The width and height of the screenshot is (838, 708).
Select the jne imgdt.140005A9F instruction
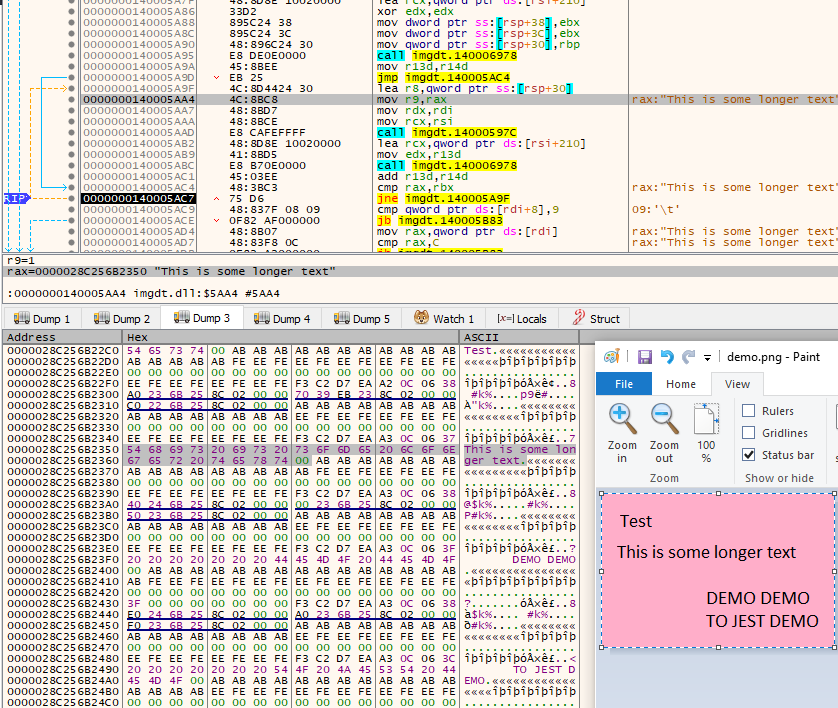[x=443, y=198]
